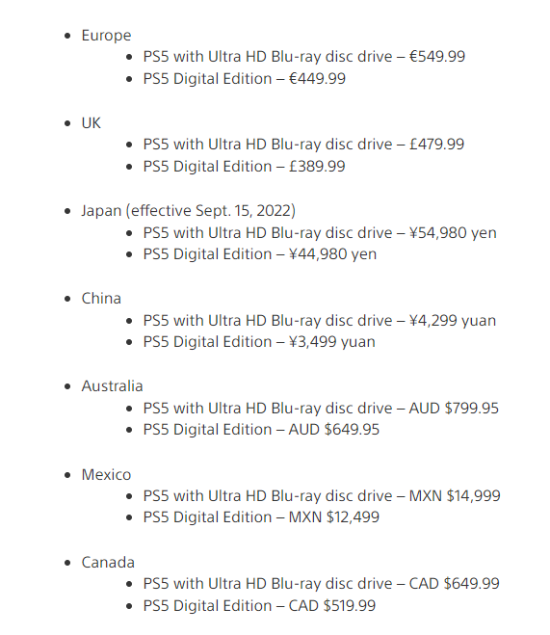Click the China region heading

click(x=101, y=298)
